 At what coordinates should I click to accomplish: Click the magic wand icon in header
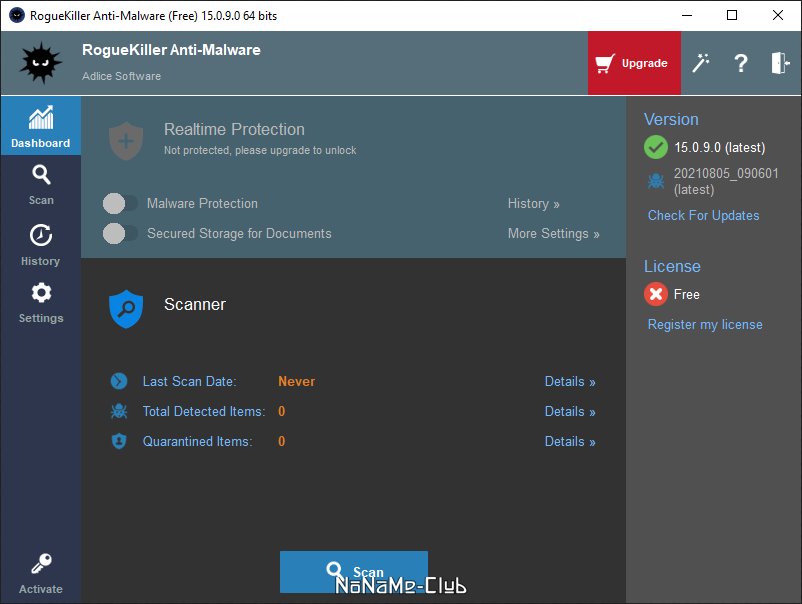tap(701, 63)
